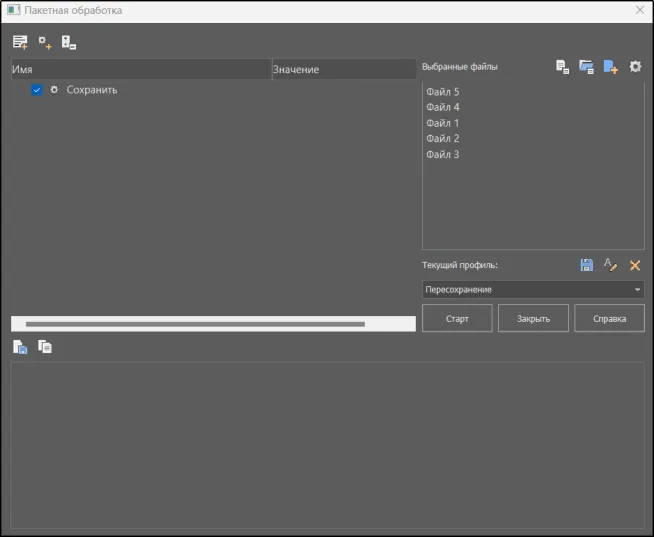Image resolution: width=654 pixels, height=537 pixels.
Task: Click the add operation gear-plus icon
Action: coord(44,42)
